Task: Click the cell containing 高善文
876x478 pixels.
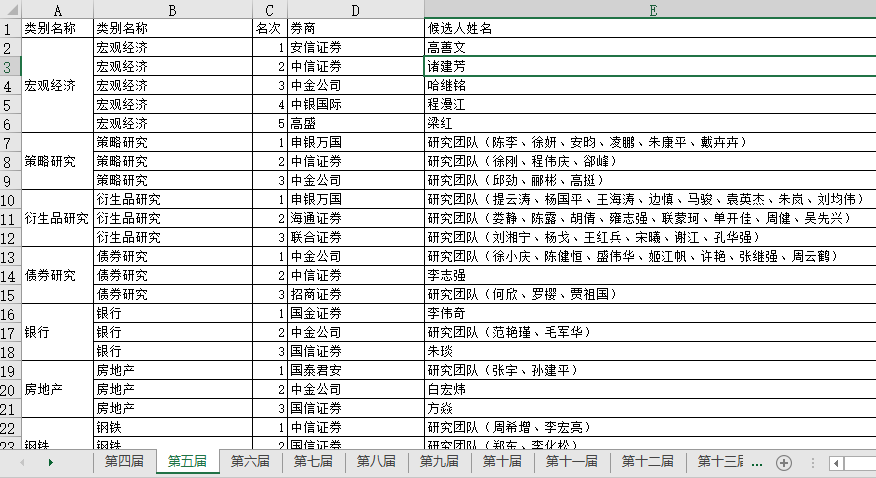Action: pos(650,47)
